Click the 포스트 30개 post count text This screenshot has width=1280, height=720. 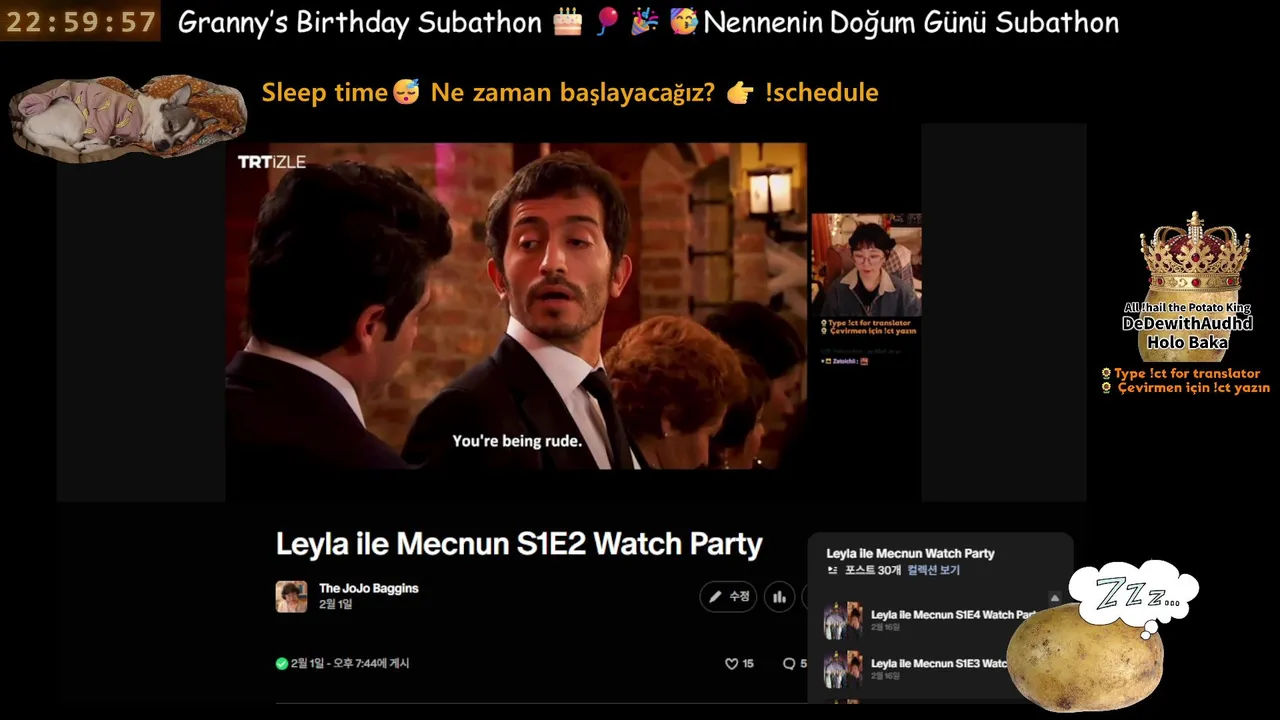[873, 570]
